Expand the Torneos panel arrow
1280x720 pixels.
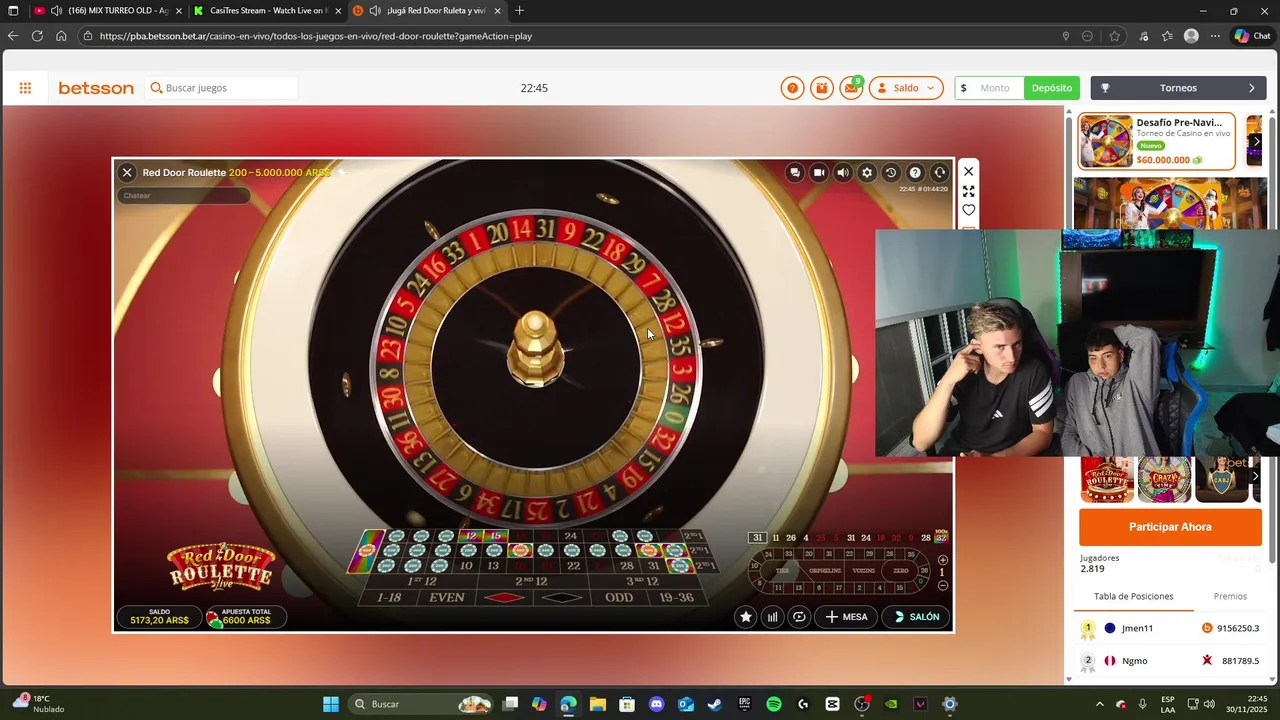(1251, 88)
